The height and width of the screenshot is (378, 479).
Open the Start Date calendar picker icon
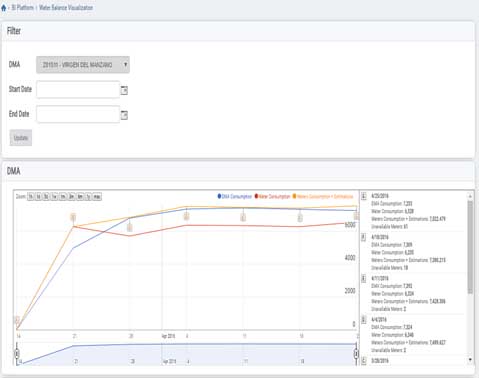tap(124, 90)
